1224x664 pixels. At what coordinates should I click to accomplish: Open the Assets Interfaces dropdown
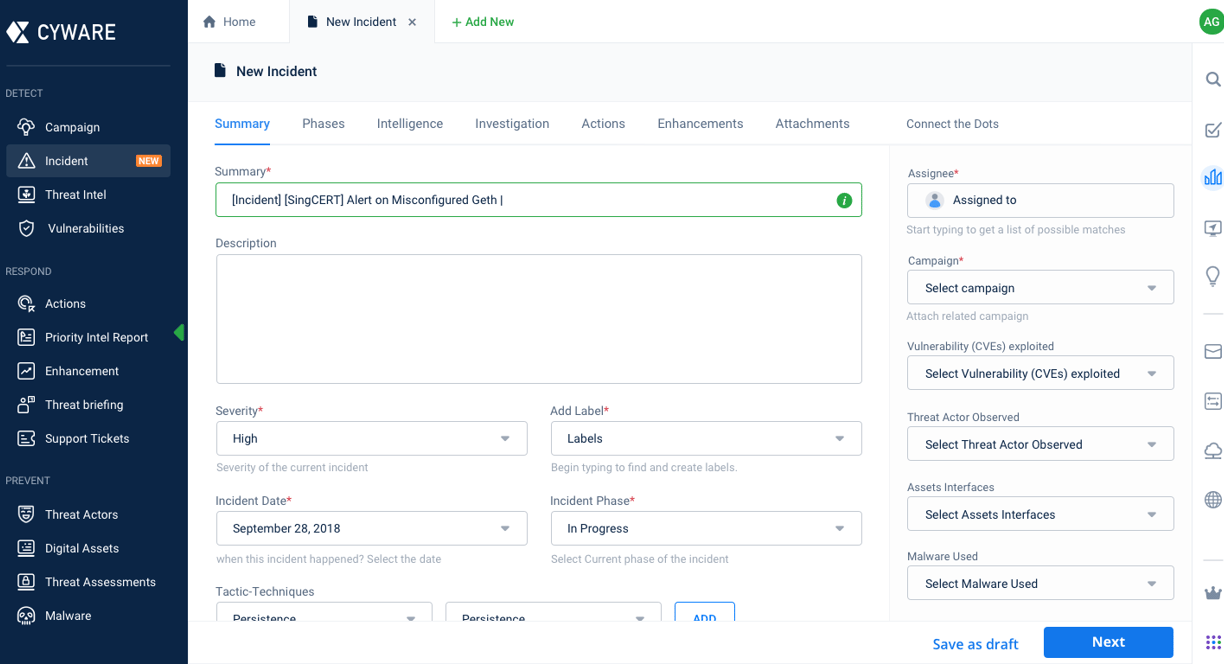1040,515
